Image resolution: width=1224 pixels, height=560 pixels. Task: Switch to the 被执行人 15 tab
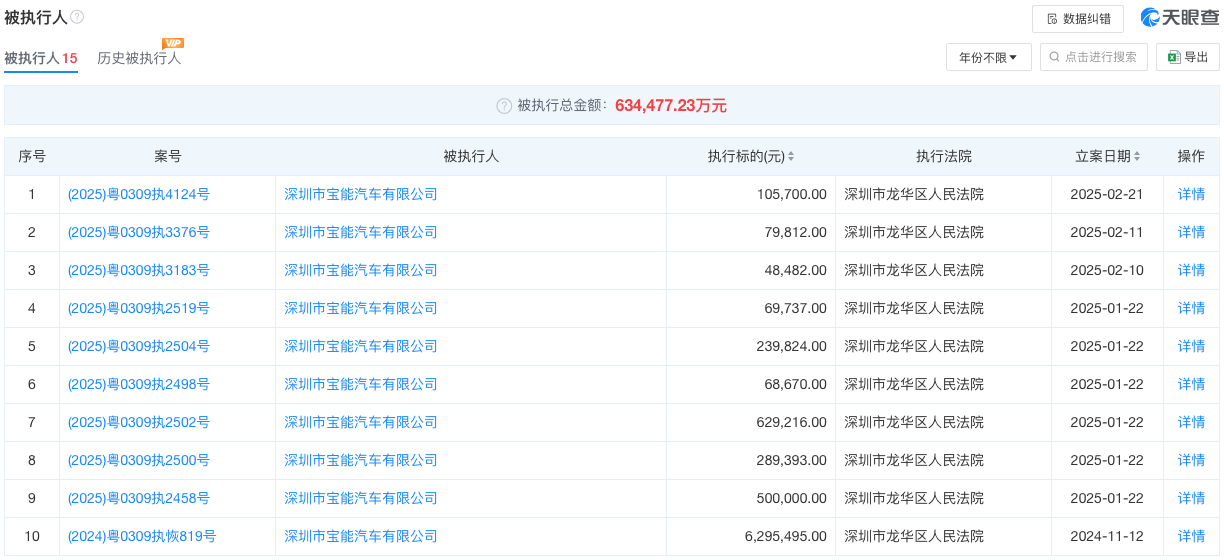point(41,58)
